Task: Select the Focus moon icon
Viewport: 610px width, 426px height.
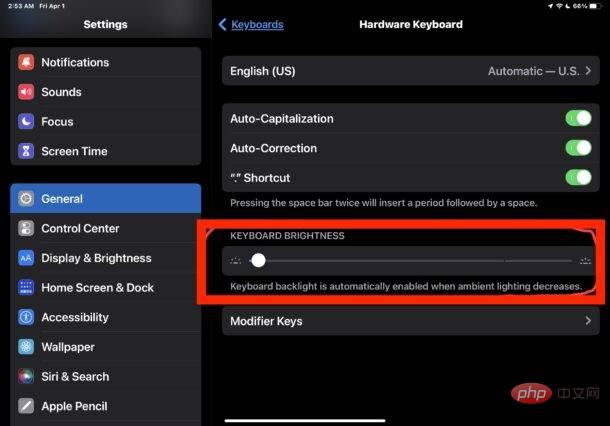Action: coord(26,122)
